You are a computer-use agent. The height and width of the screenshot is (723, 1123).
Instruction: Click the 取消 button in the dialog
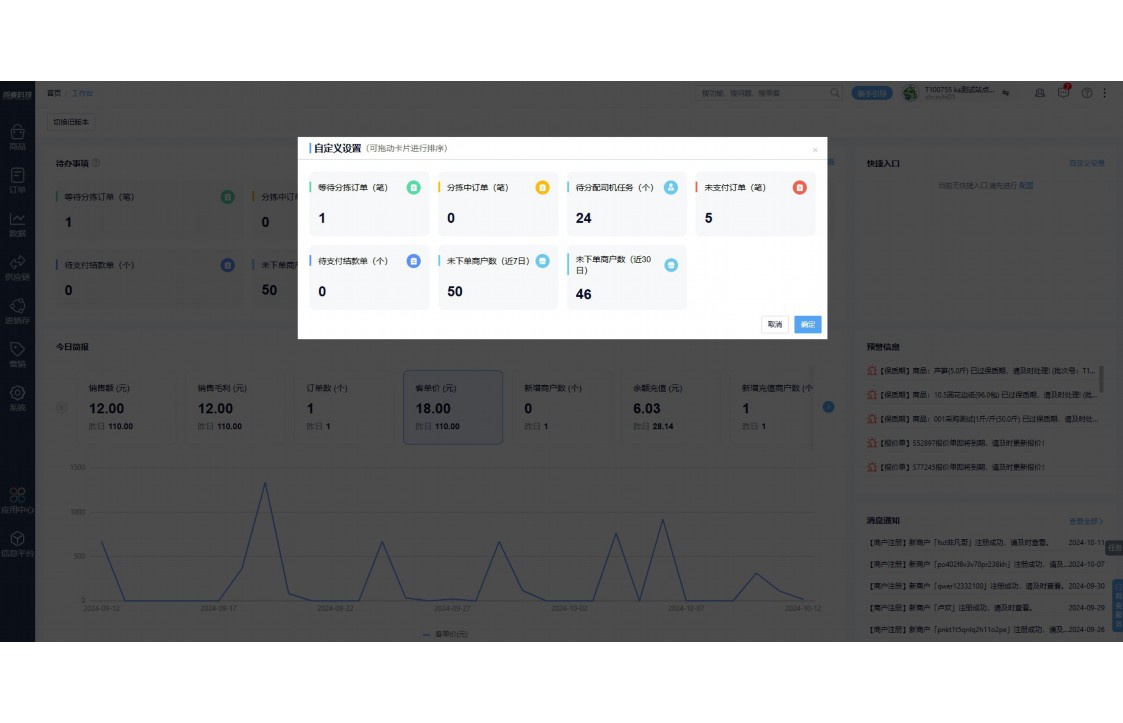point(775,325)
